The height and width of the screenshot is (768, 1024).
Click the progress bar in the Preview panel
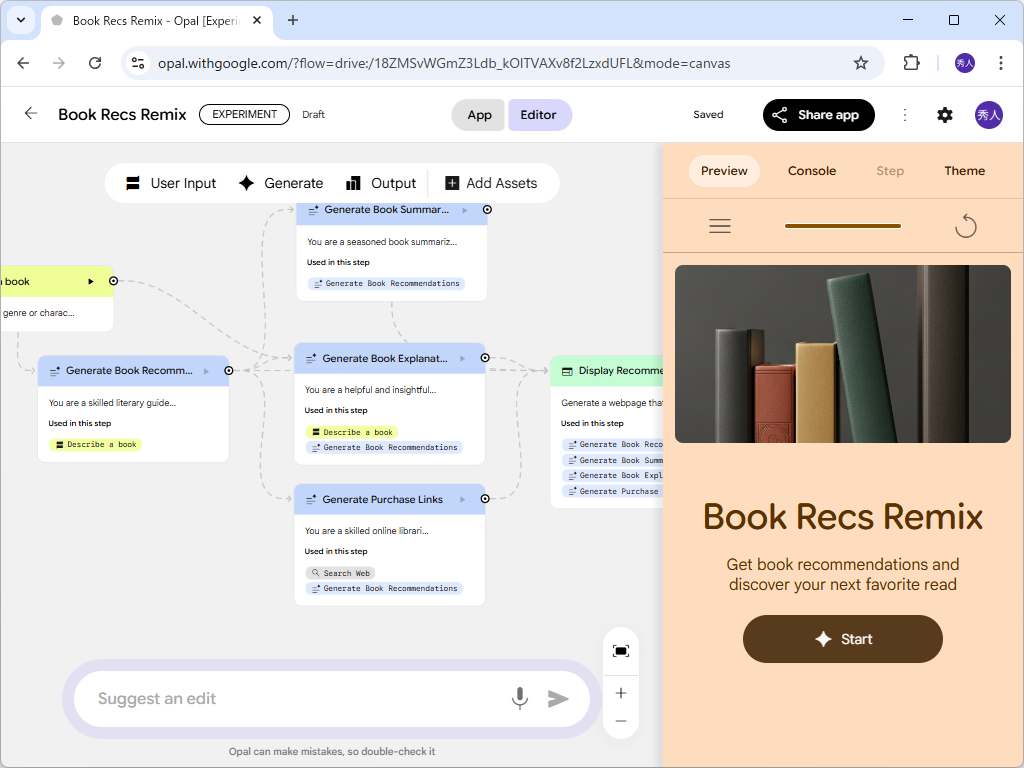click(842, 226)
